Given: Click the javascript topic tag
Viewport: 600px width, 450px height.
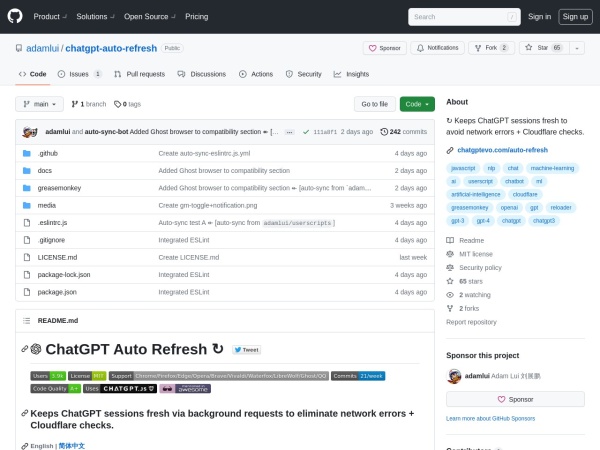Looking at the screenshot, I should pos(463,168).
